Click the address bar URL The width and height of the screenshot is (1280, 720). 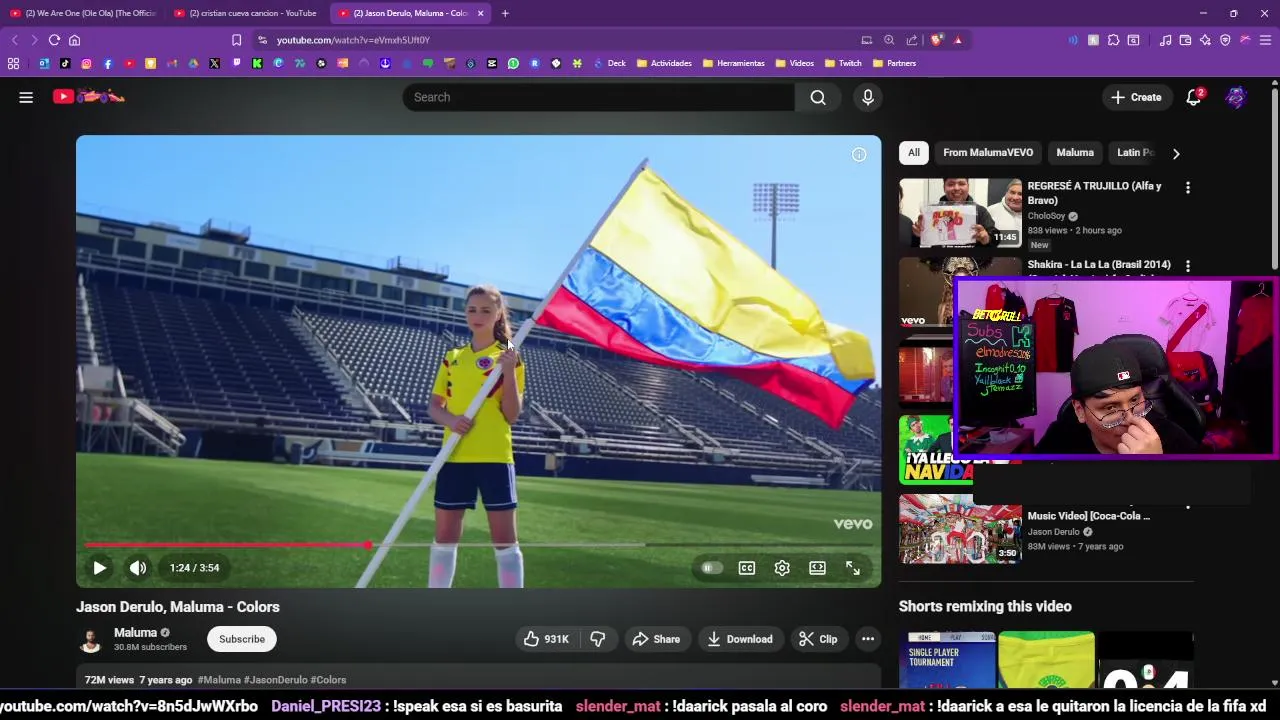coord(353,40)
